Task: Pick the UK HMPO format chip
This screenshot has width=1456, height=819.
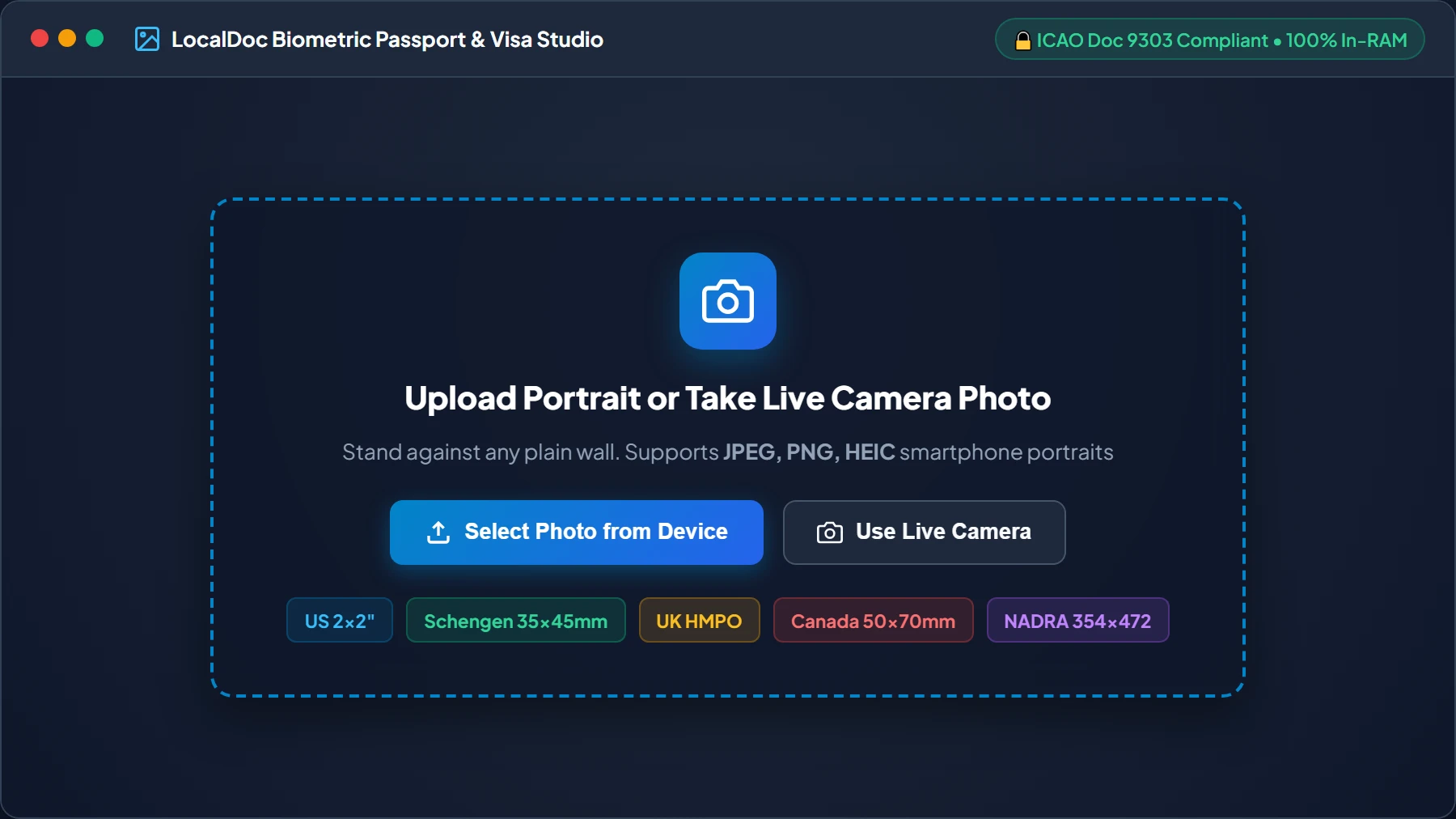Action: point(700,621)
